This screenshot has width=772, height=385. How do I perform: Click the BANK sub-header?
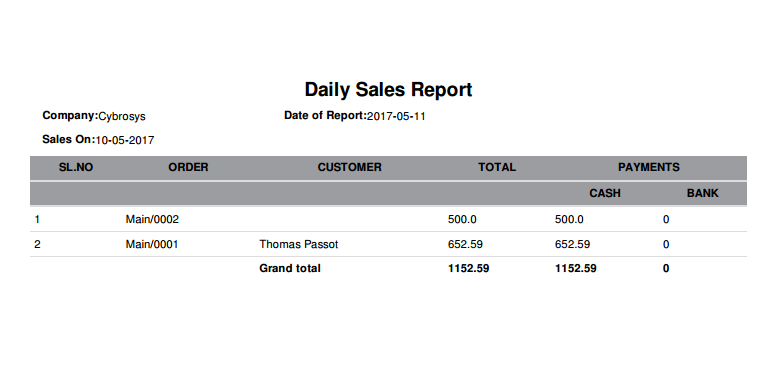(703, 193)
